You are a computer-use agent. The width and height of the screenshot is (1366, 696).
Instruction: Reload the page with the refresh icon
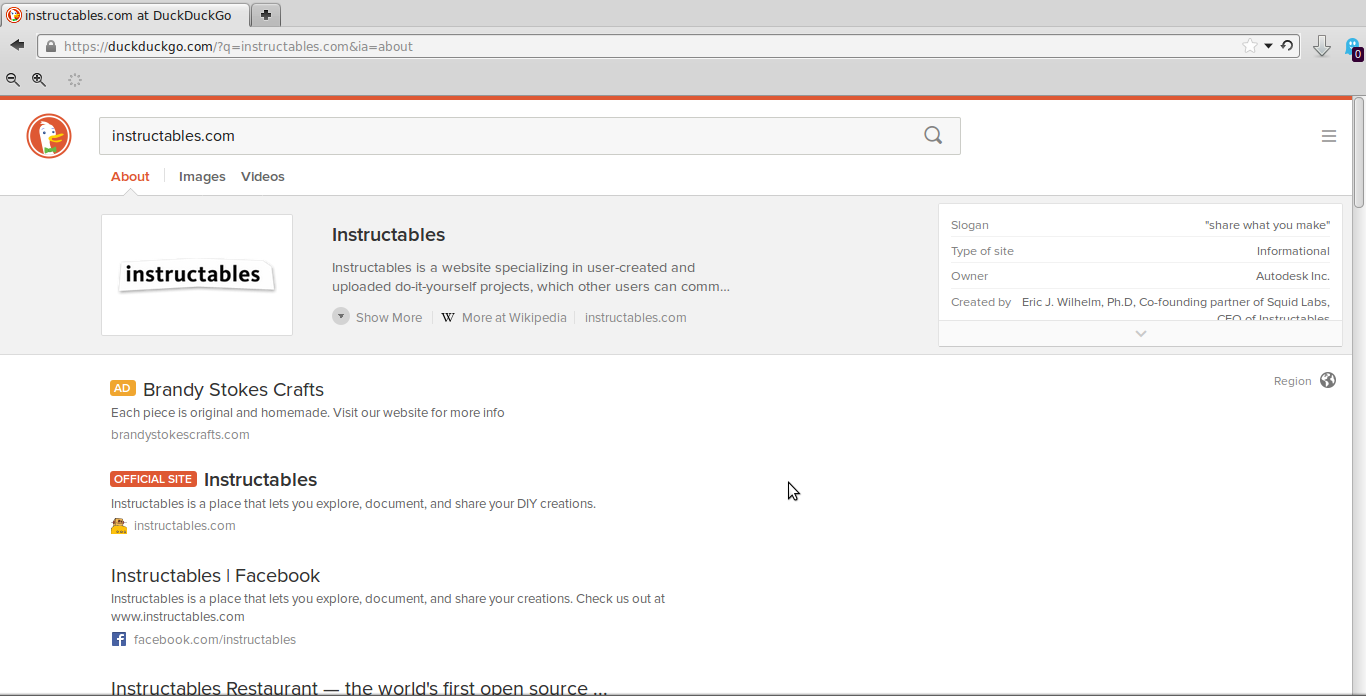tap(1287, 46)
